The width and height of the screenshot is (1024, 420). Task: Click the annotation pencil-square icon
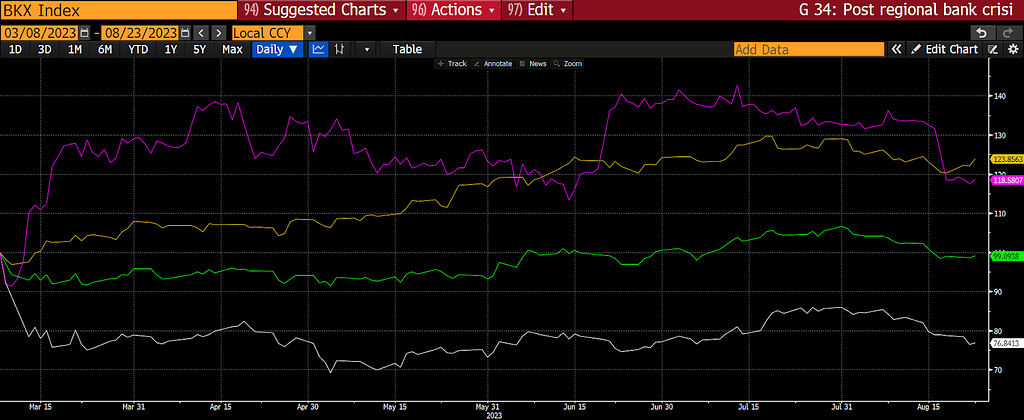coord(993,50)
